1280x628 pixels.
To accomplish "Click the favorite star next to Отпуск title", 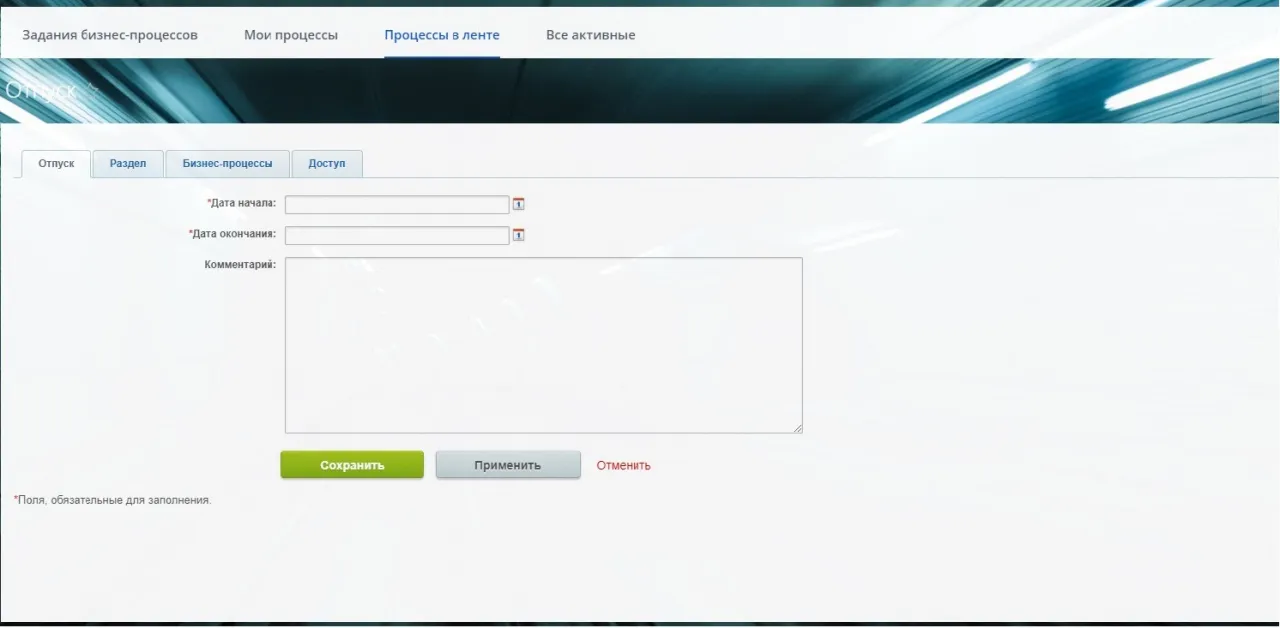I will pos(92,90).
